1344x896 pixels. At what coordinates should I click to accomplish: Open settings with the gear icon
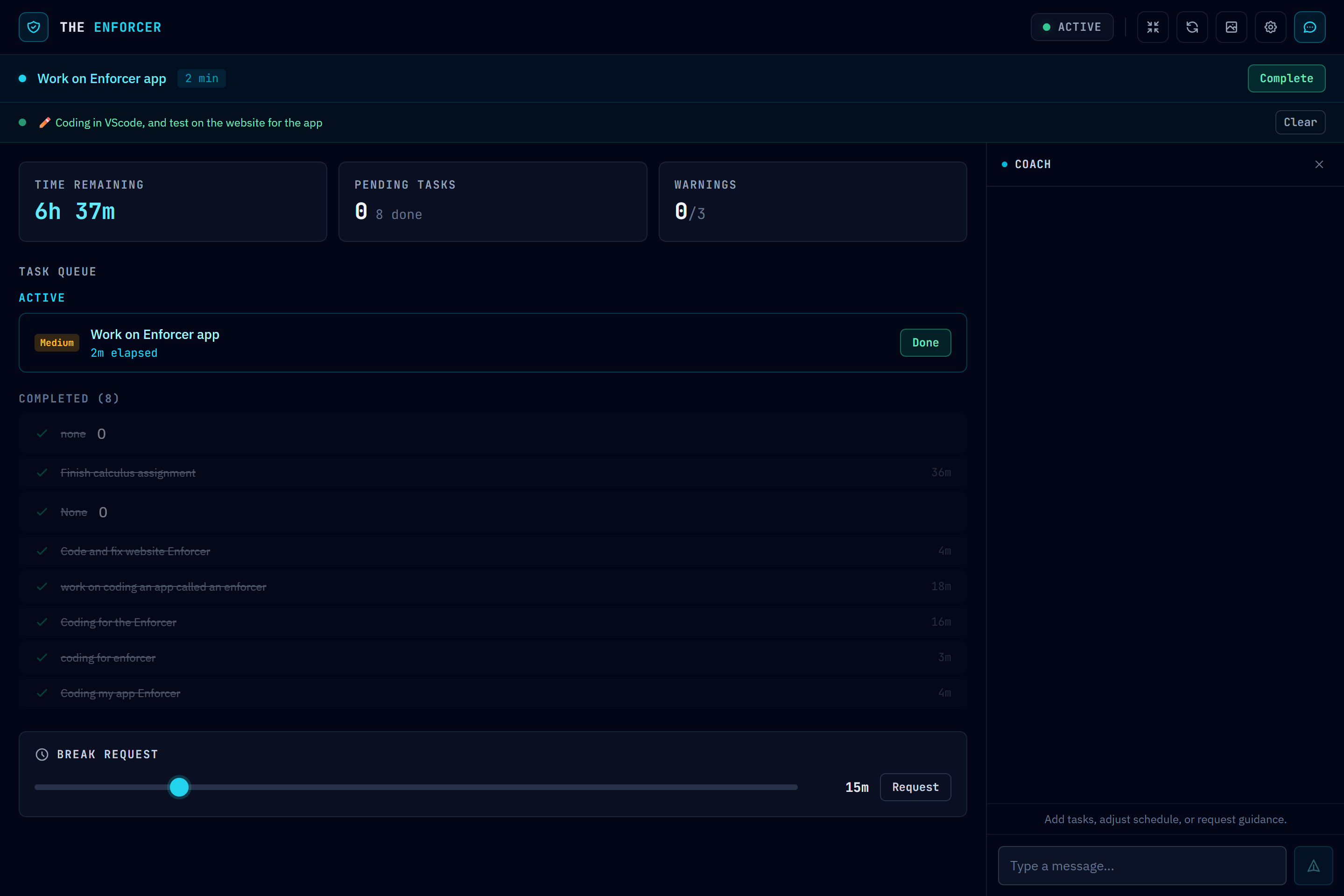tap(1270, 27)
